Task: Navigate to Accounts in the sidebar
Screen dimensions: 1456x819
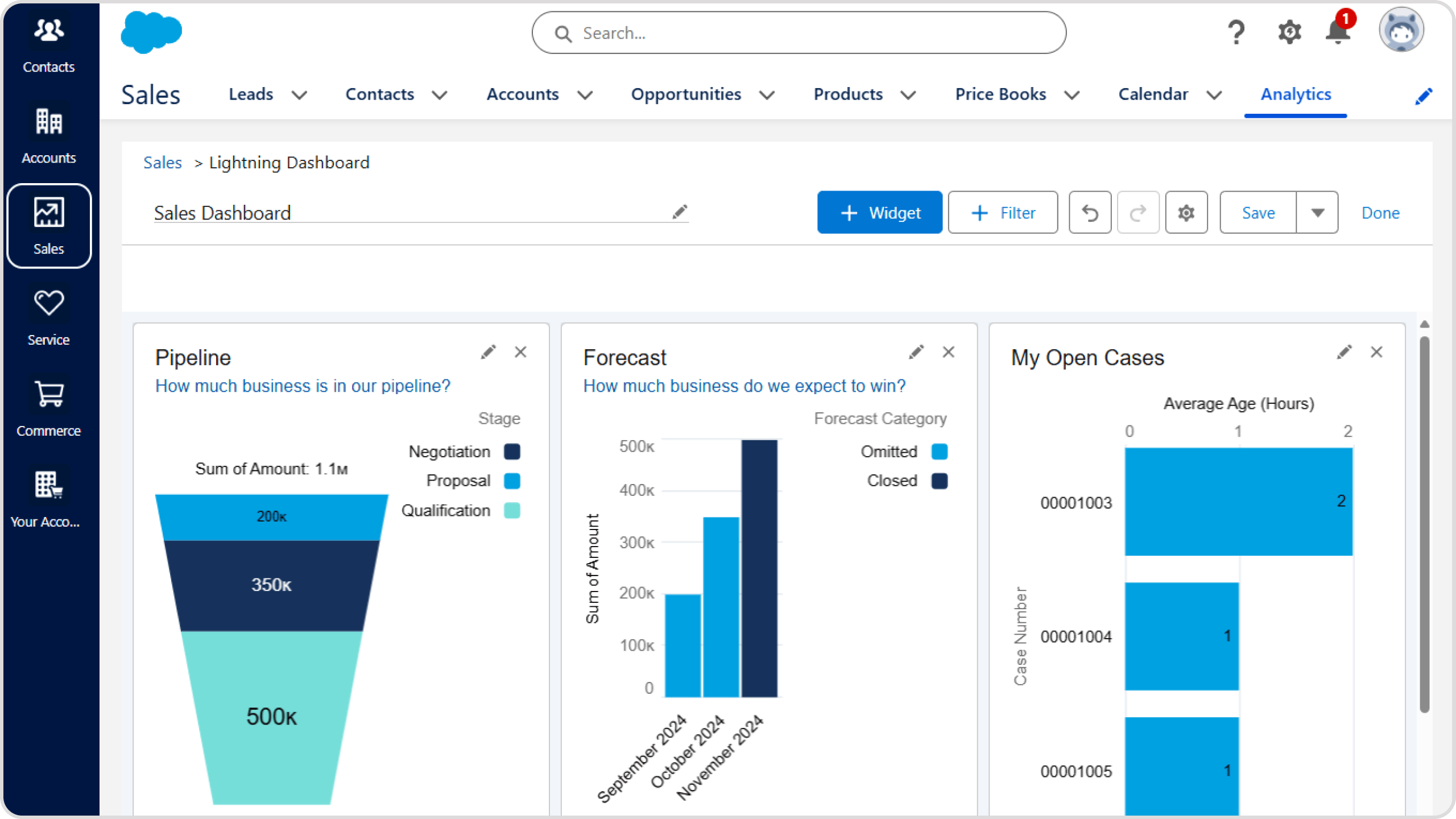Action: (x=48, y=135)
